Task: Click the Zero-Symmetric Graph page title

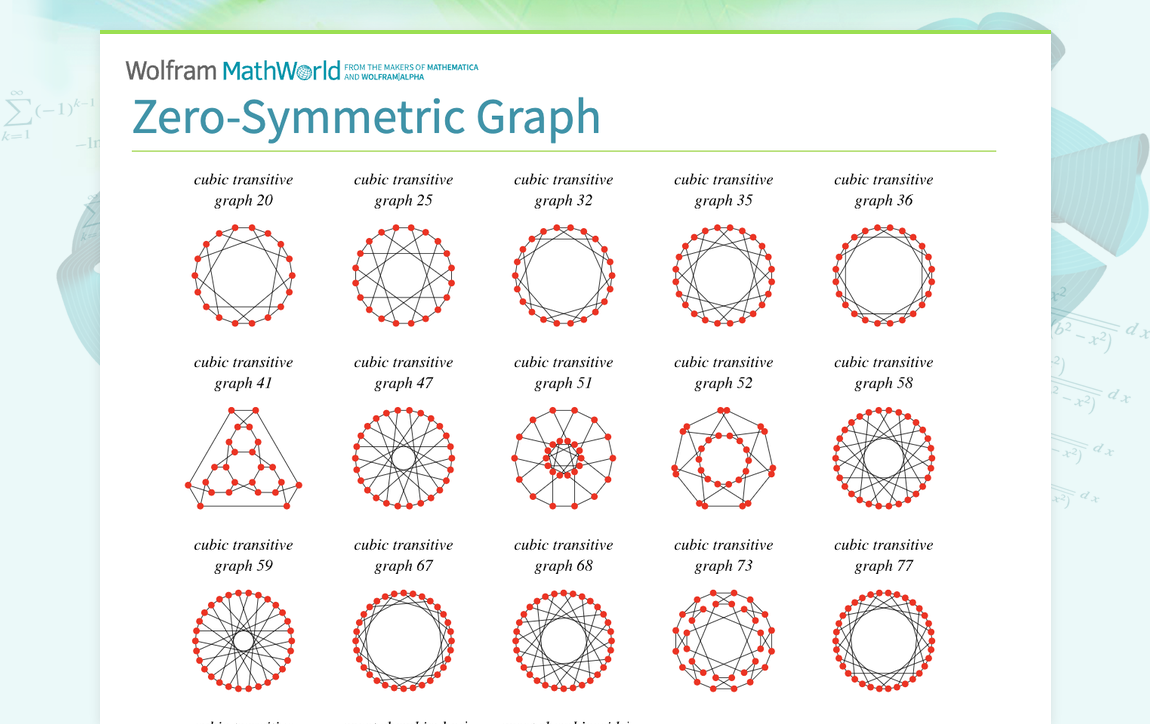Action: (367, 117)
